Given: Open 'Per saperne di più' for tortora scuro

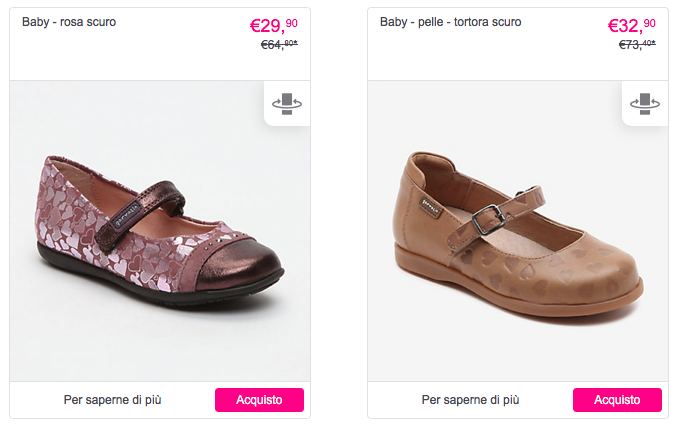Looking at the screenshot, I should [470, 400].
